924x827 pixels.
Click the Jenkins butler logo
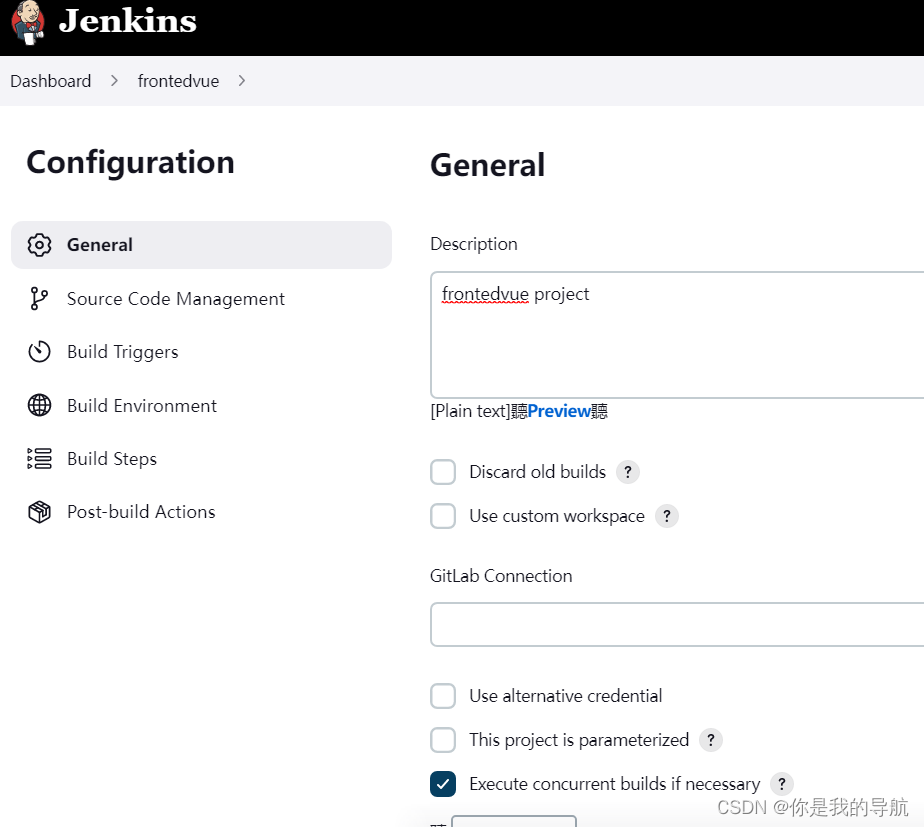(25, 24)
